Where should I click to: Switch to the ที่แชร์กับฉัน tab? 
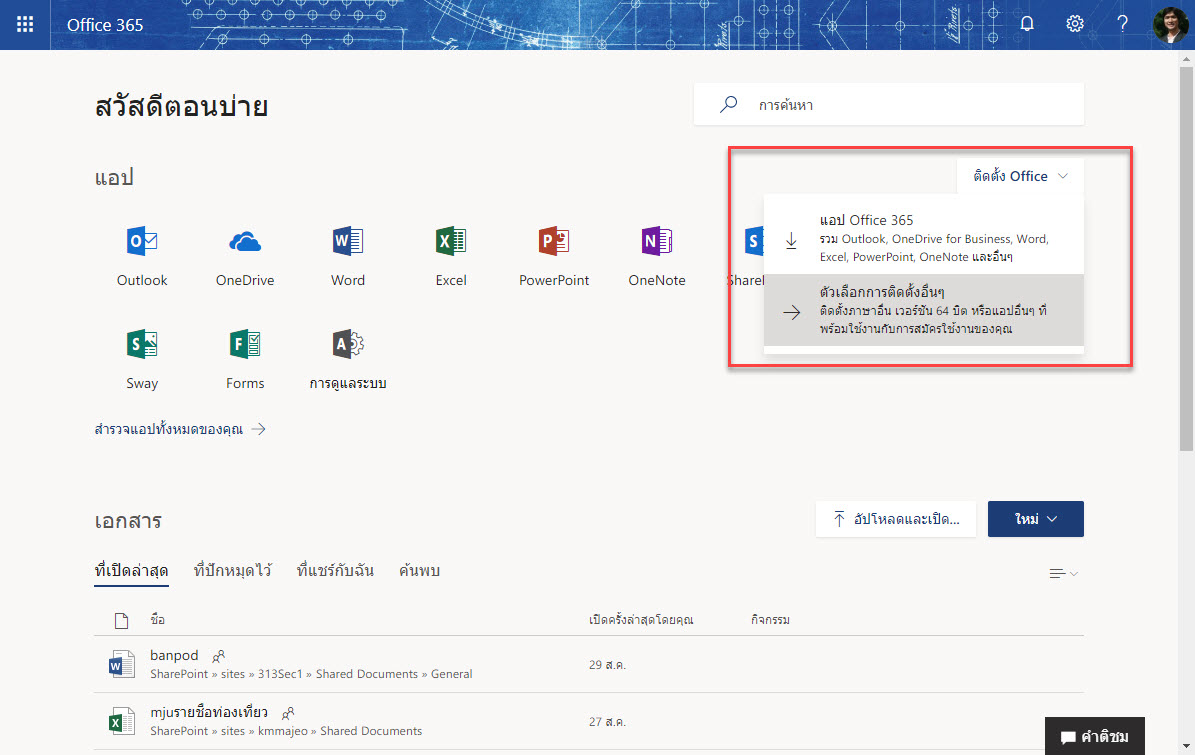tap(335, 571)
